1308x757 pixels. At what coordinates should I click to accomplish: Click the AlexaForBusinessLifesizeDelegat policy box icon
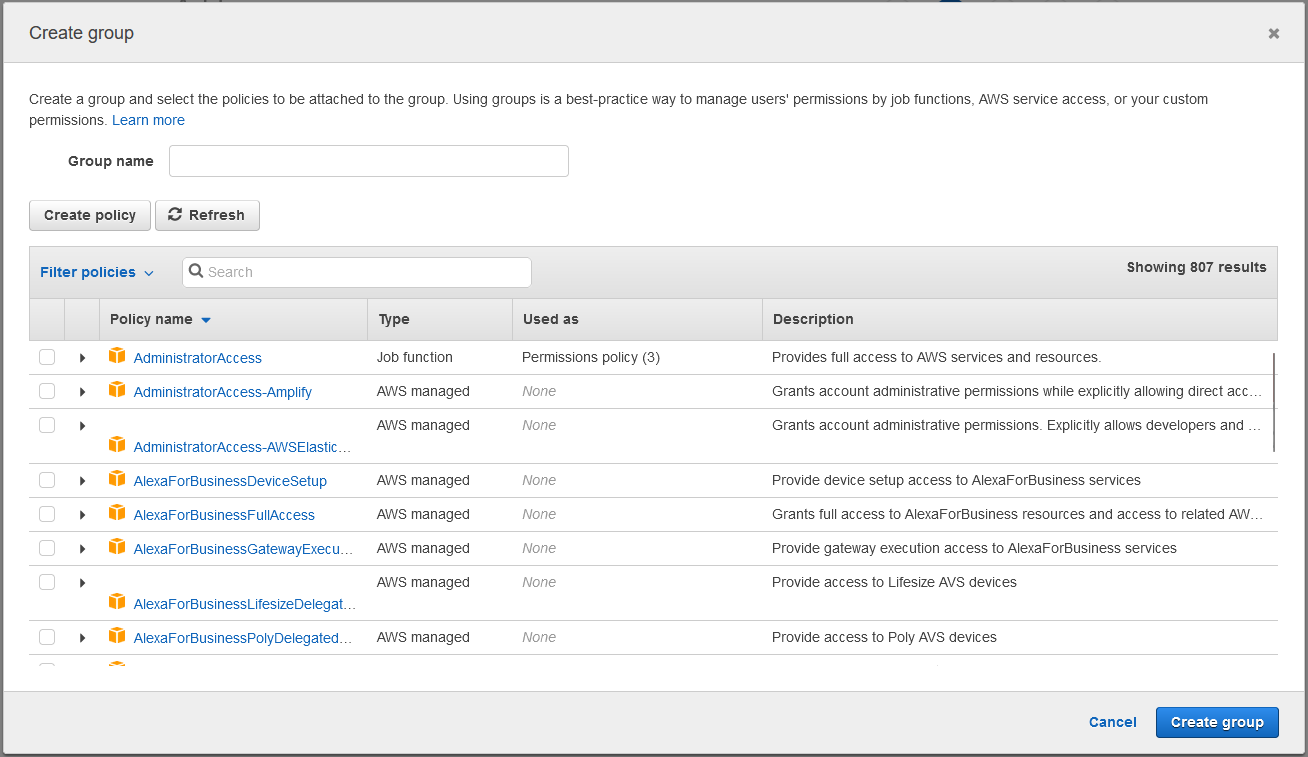click(x=117, y=602)
